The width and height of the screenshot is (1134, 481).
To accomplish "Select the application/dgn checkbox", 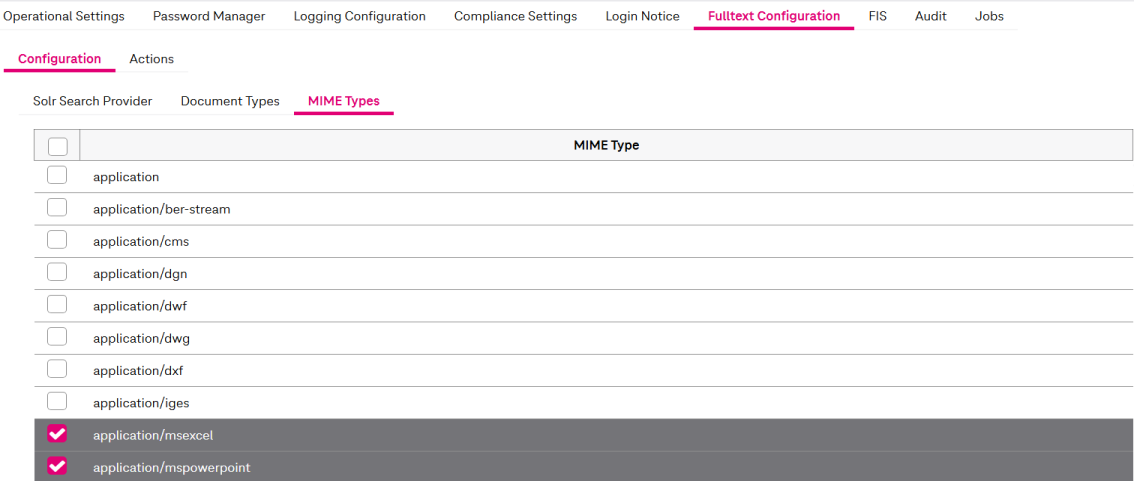I will (57, 273).
